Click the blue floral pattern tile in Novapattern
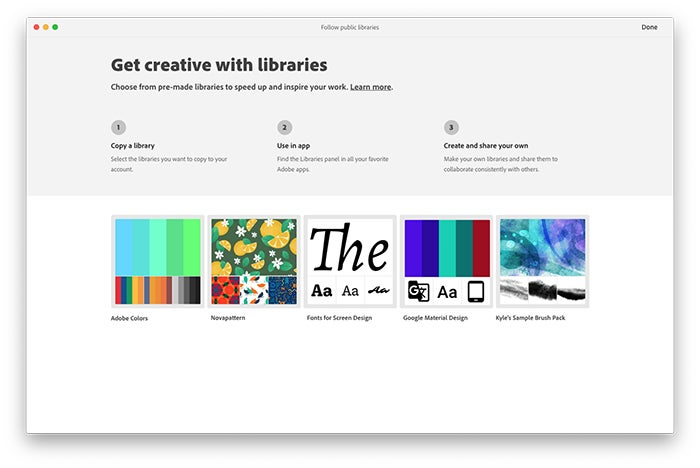The width and height of the screenshot is (700, 468). pyautogui.click(x=283, y=290)
